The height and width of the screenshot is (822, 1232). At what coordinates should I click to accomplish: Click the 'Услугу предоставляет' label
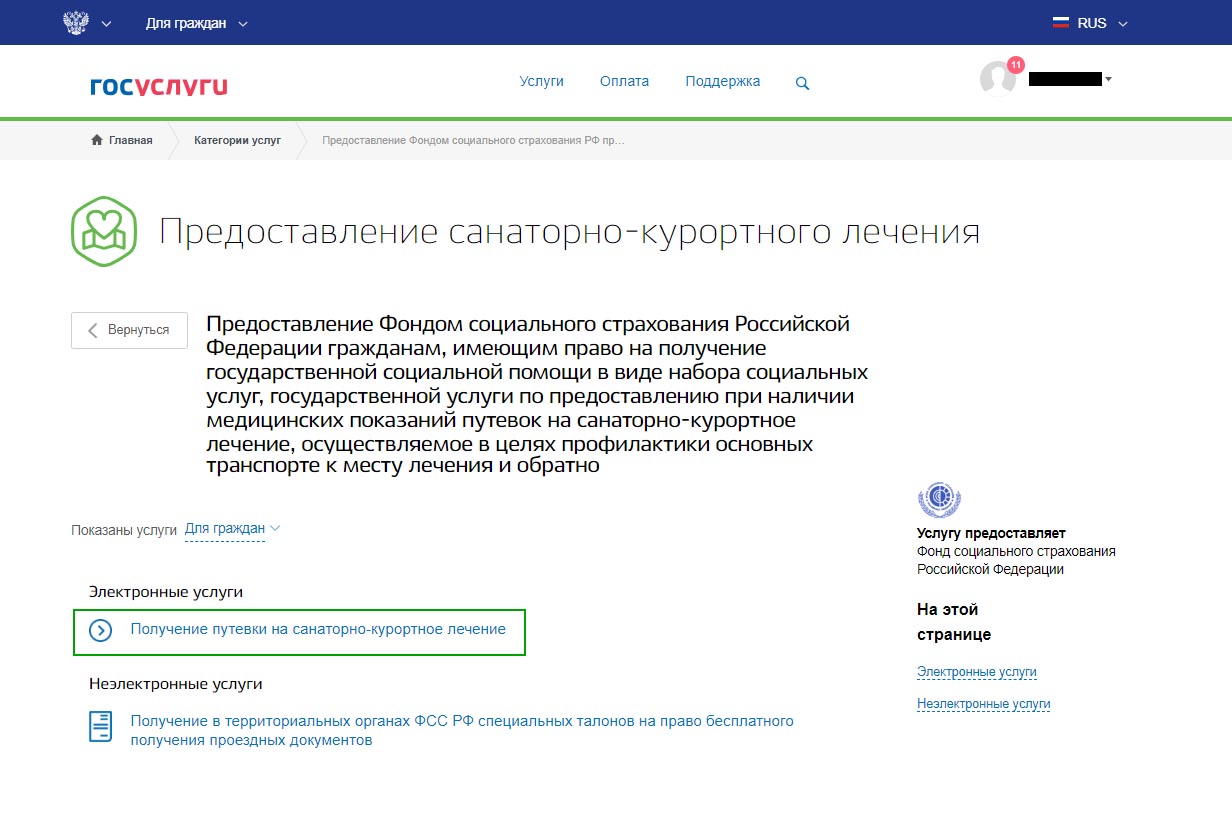(991, 533)
